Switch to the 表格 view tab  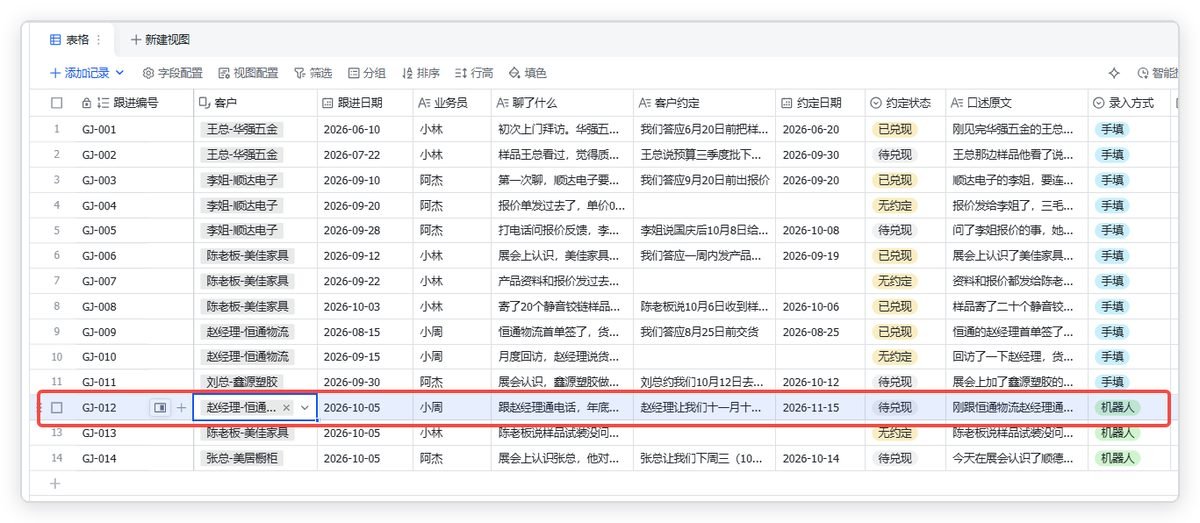tap(70, 40)
